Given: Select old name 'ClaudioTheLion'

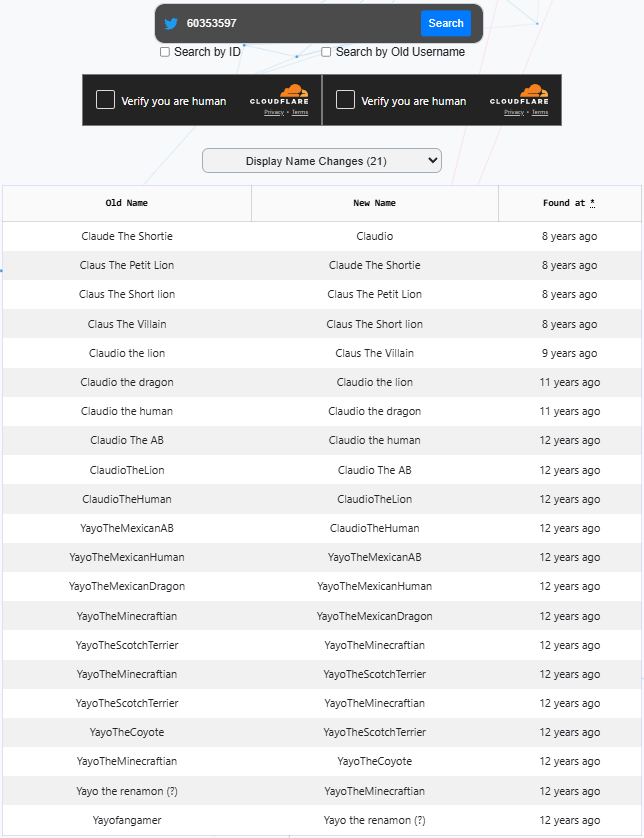Looking at the screenshot, I should (x=127, y=470).
